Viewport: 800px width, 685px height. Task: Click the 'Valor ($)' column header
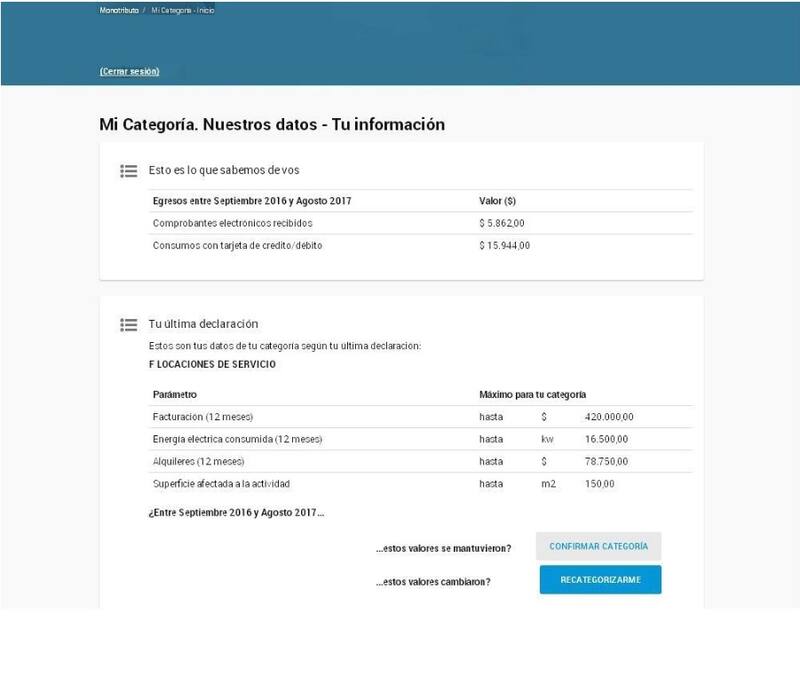pyautogui.click(x=497, y=201)
